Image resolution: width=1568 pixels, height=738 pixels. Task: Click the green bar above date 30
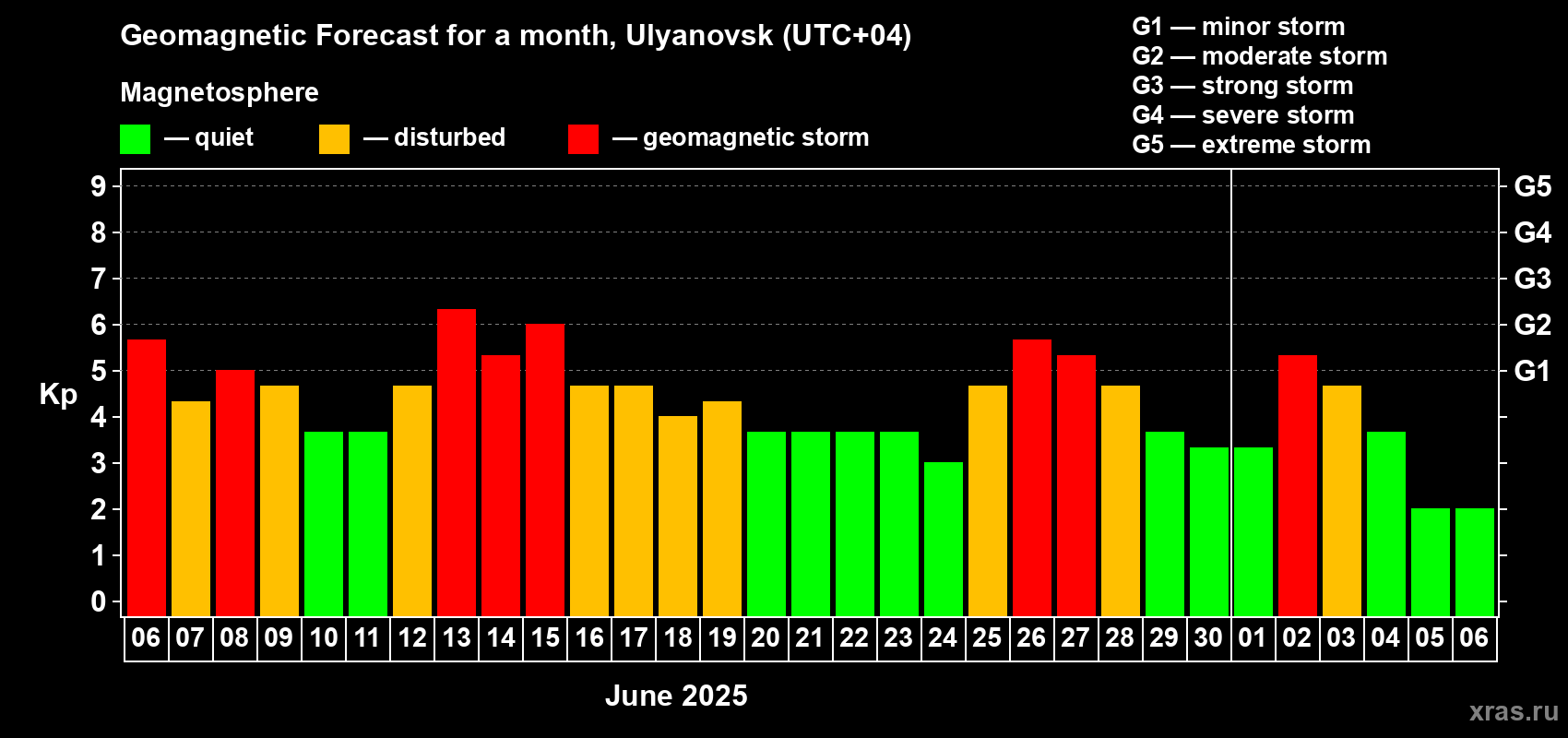1209,531
